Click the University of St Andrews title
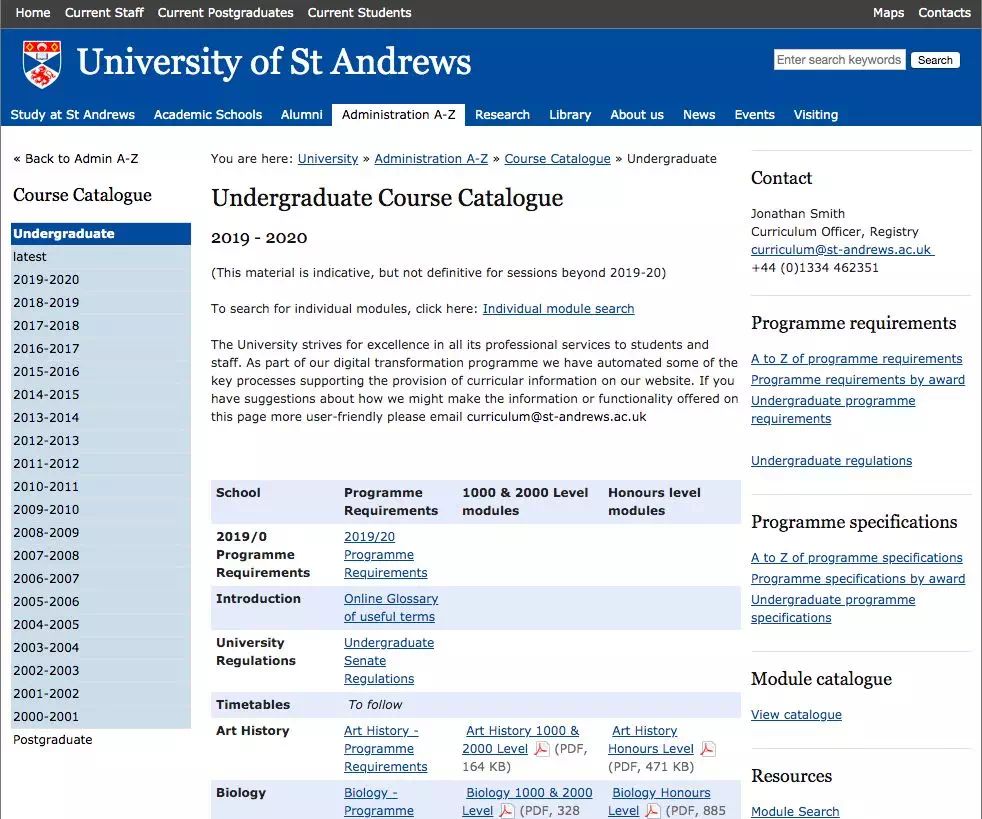The width and height of the screenshot is (982, 819). point(274,63)
